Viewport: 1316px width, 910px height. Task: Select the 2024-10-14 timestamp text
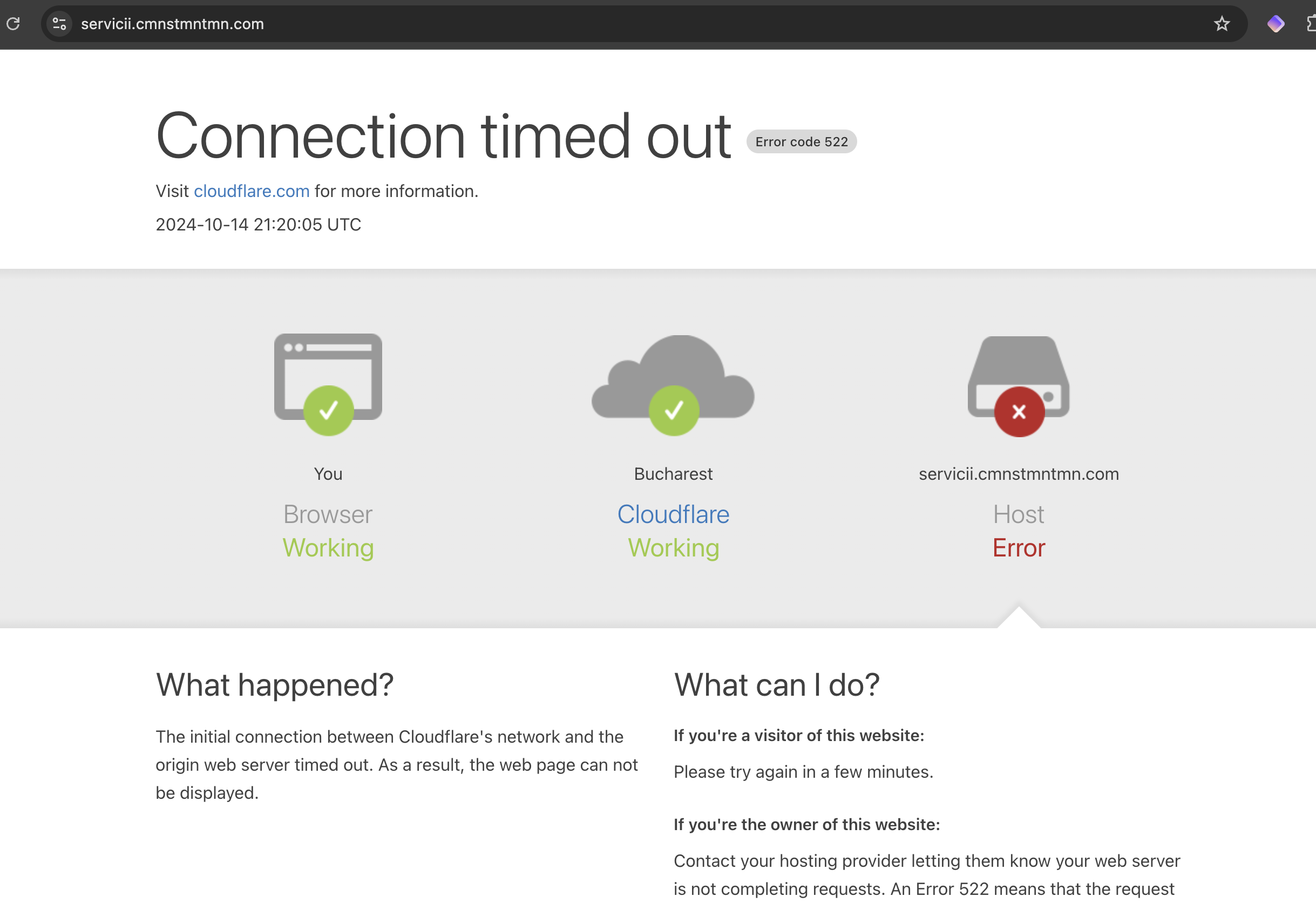tap(257, 224)
